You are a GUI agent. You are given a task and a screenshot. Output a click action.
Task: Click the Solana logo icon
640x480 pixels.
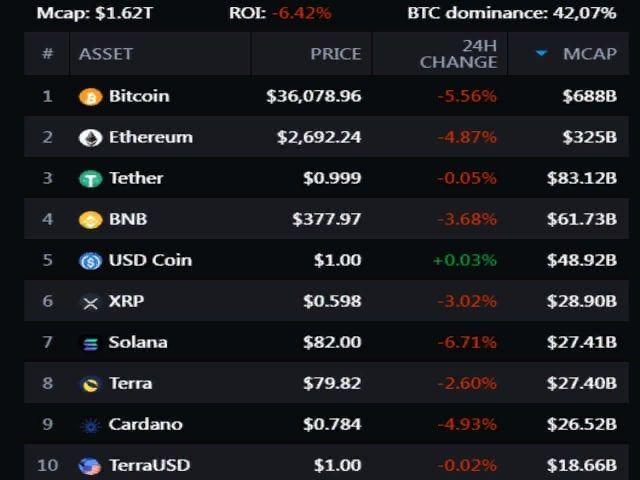(91, 343)
